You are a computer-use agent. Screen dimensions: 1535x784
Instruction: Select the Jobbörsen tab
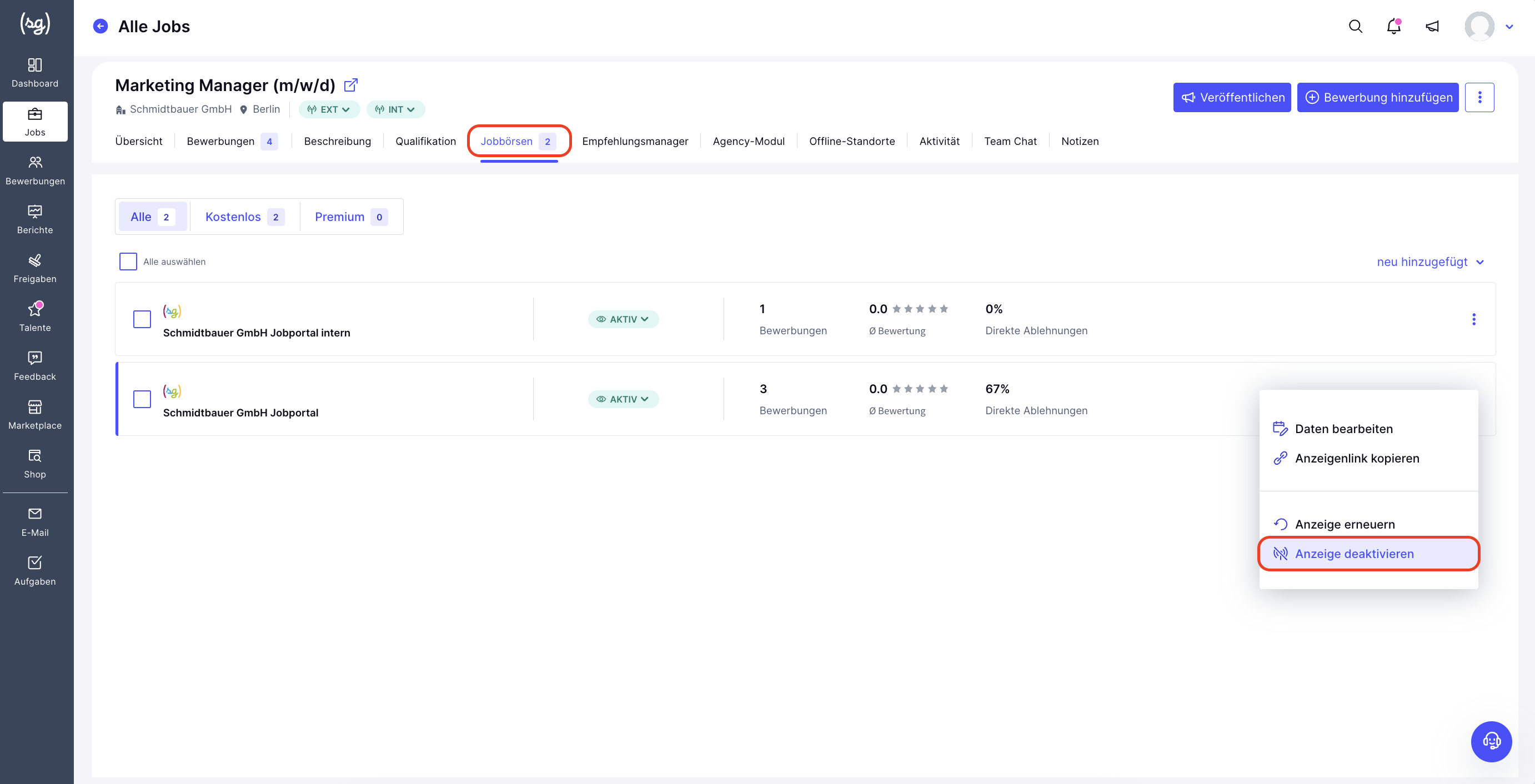coord(518,141)
